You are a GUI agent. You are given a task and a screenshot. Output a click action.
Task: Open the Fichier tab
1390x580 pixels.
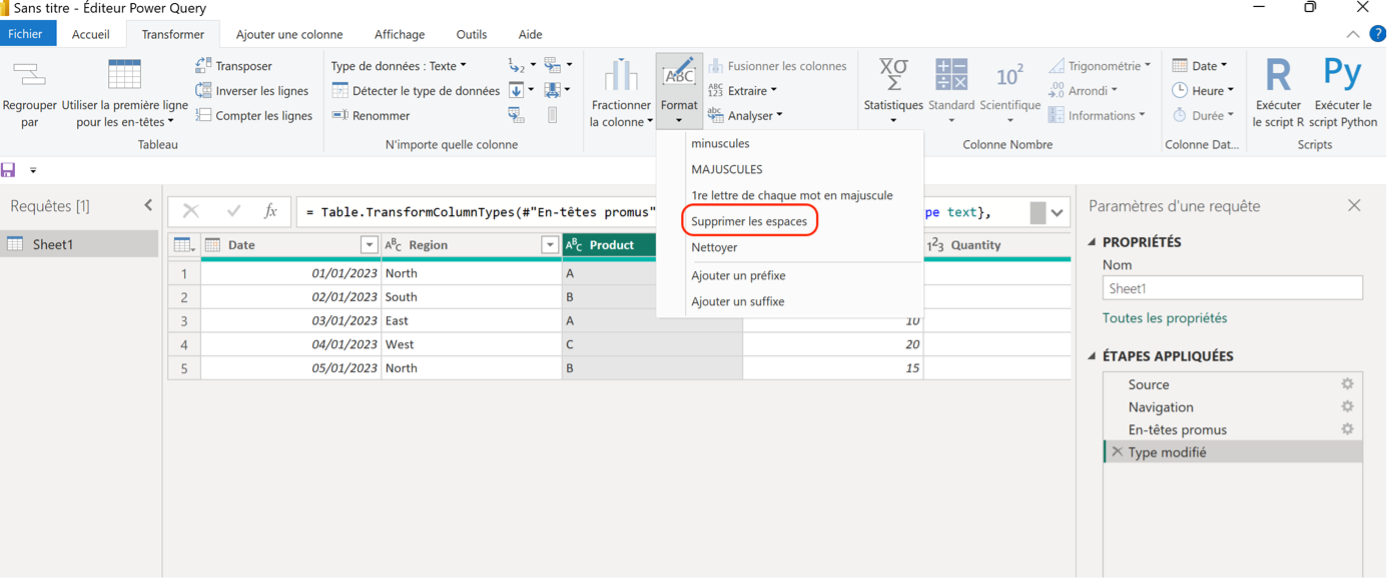tap(26, 34)
